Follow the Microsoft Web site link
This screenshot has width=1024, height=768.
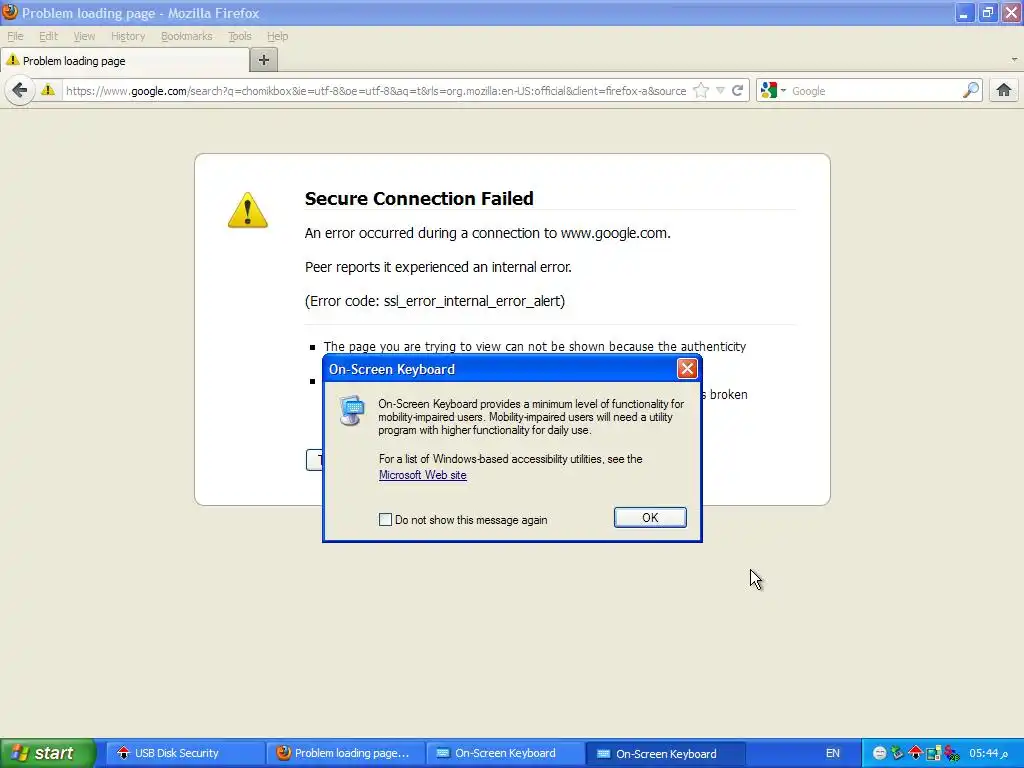point(423,475)
